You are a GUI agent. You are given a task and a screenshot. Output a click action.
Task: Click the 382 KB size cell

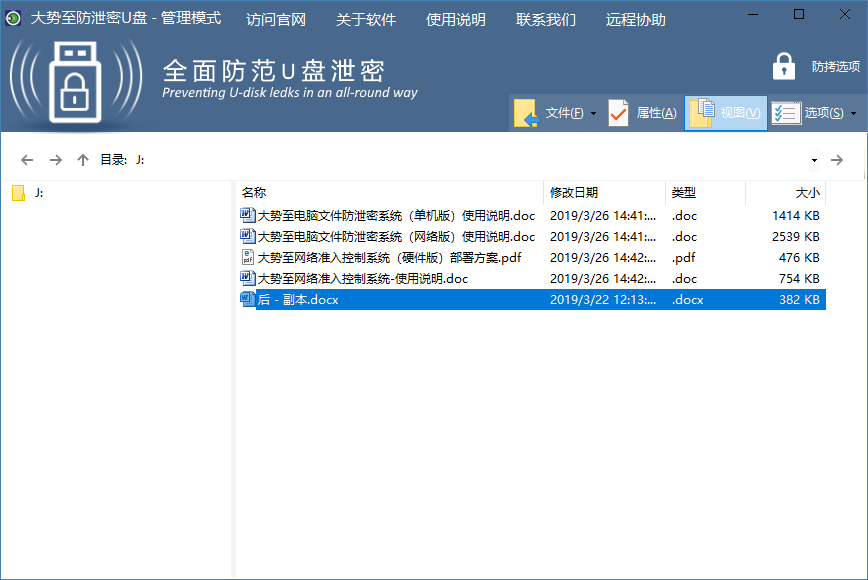[x=799, y=299]
